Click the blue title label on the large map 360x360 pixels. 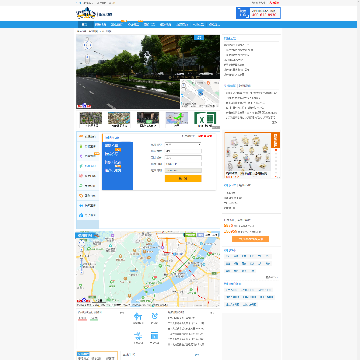click(85, 236)
